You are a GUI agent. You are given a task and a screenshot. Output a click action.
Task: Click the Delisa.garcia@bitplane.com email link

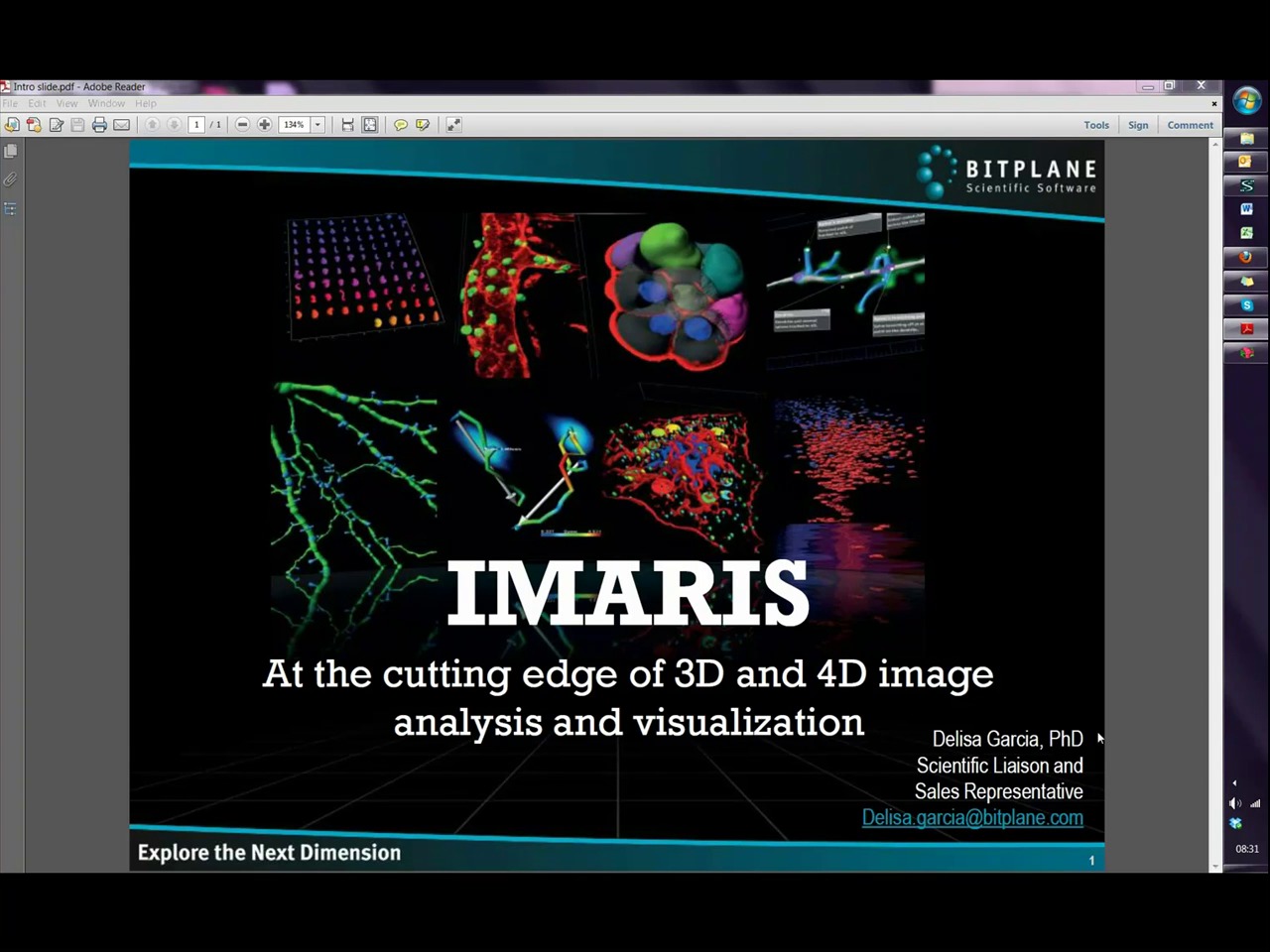pyautogui.click(x=972, y=817)
